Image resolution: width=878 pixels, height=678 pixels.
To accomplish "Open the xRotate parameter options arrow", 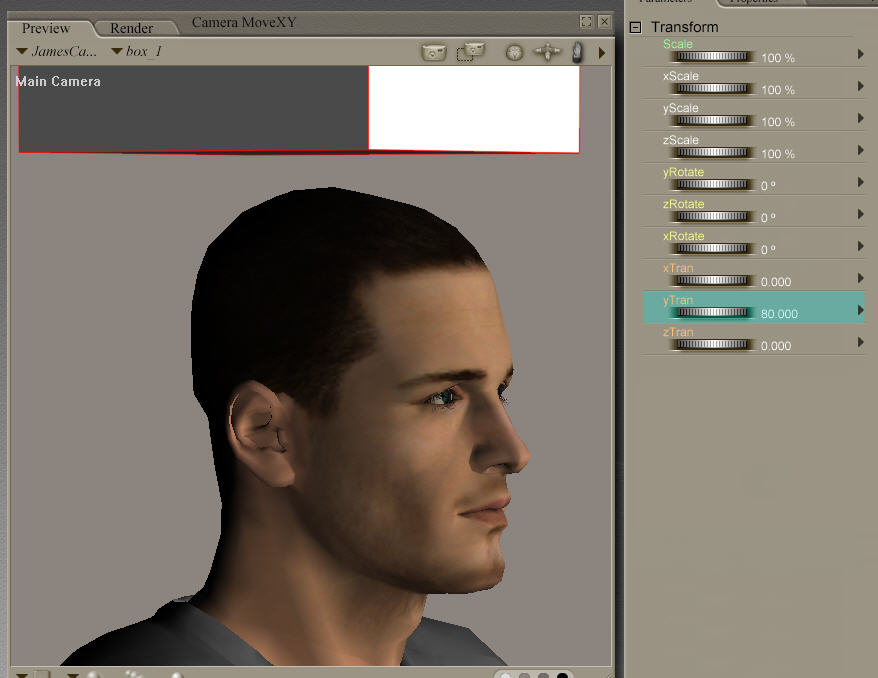I will (861, 246).
